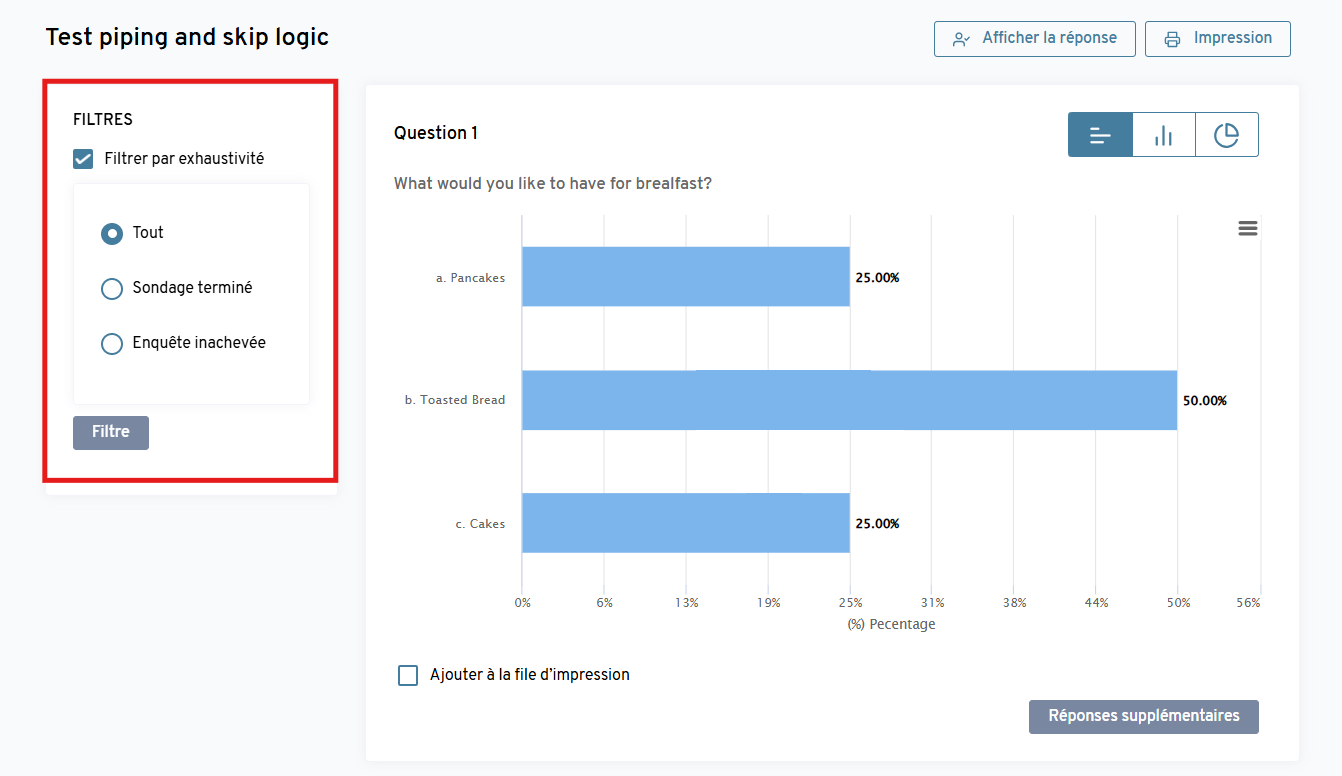1342x776 pixels.
Task: Select the Sondage terminé radio option
Action: pos(112,289)
